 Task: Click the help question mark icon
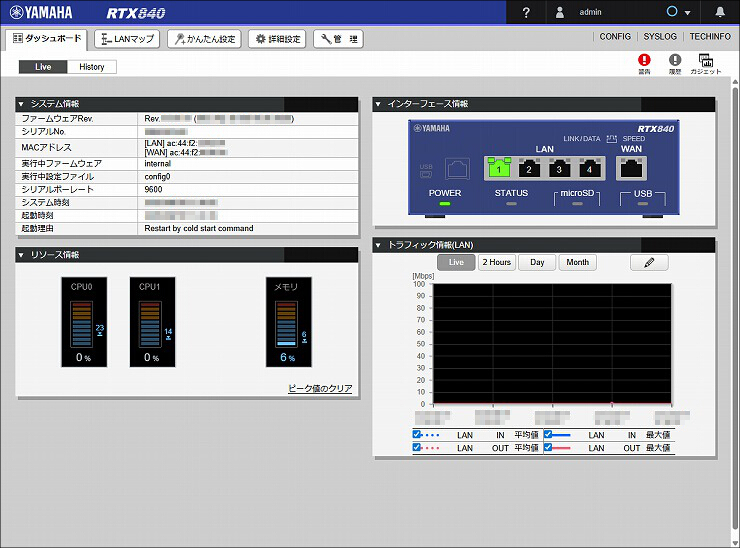pyautogui.click(x=526, y=12)
